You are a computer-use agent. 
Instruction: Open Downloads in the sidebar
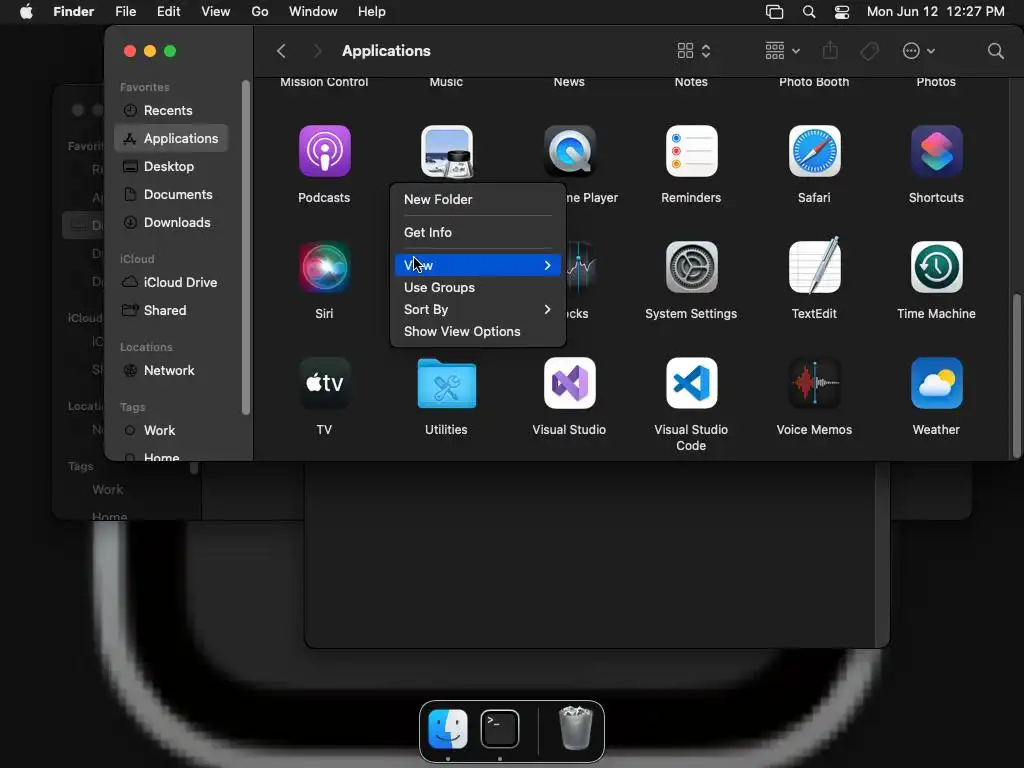click(171, 223)
